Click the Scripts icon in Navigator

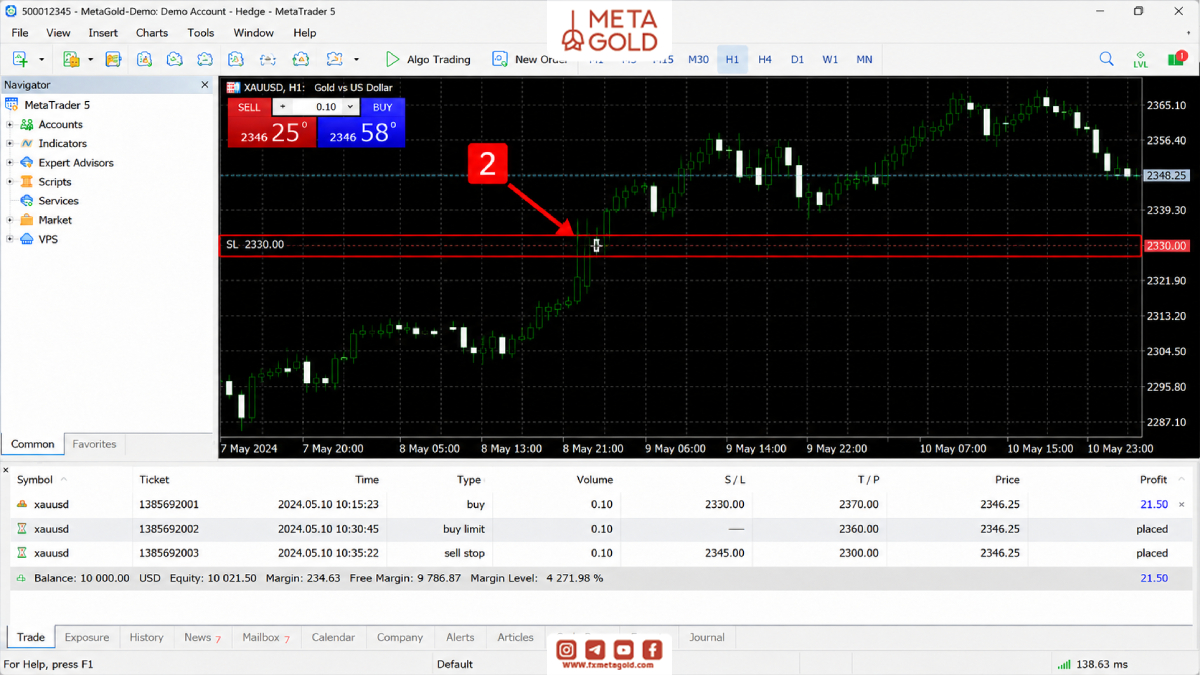27,181
